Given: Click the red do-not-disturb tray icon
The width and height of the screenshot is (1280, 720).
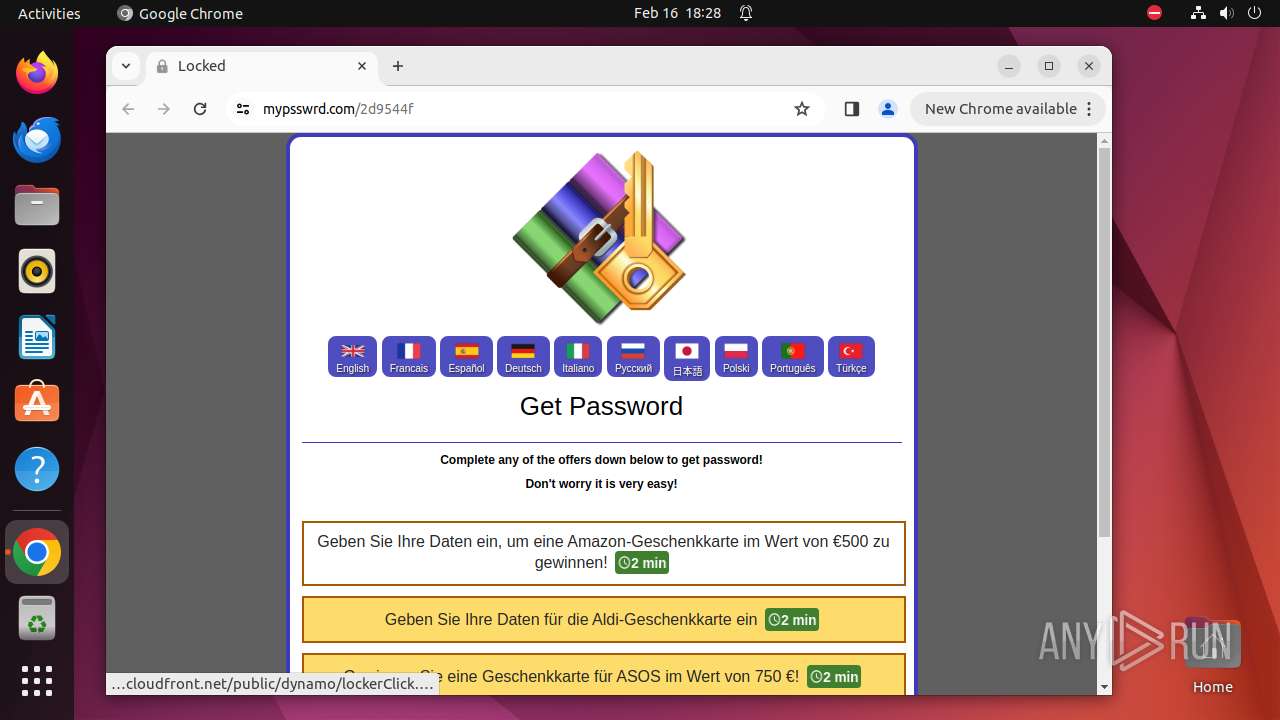Looking at the screenshot, I should [1154, 13].
